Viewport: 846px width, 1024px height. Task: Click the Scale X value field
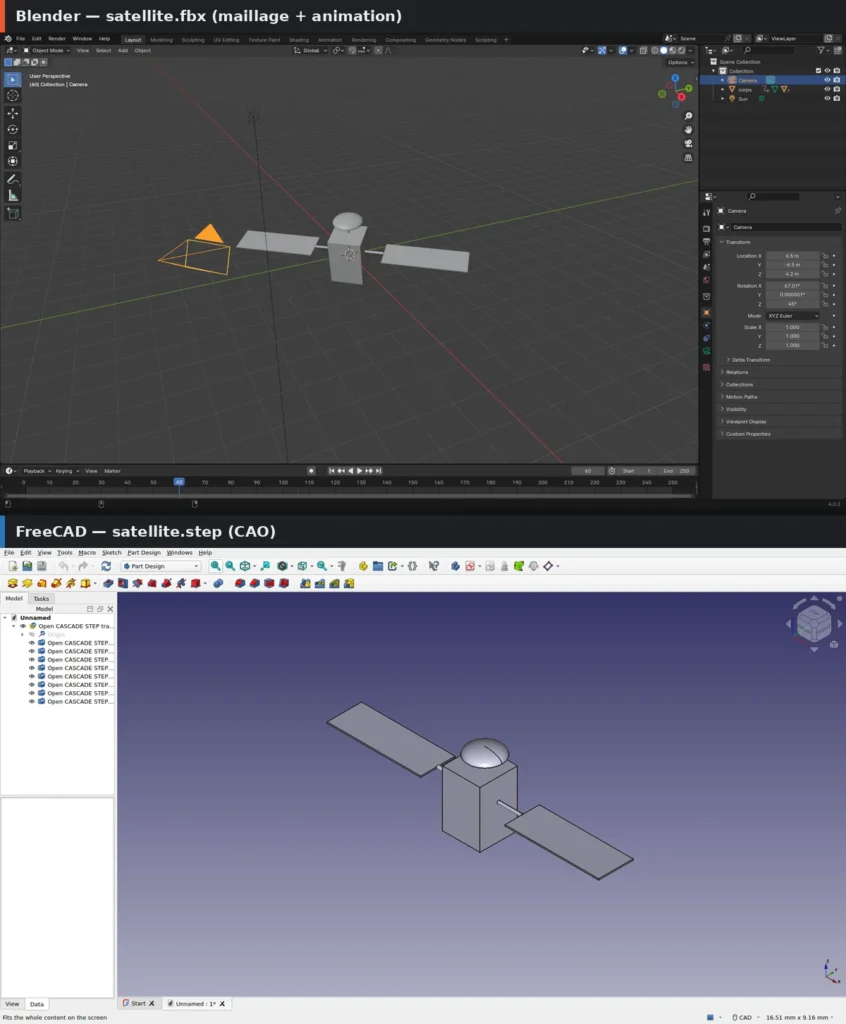click(x=792, y=327)
